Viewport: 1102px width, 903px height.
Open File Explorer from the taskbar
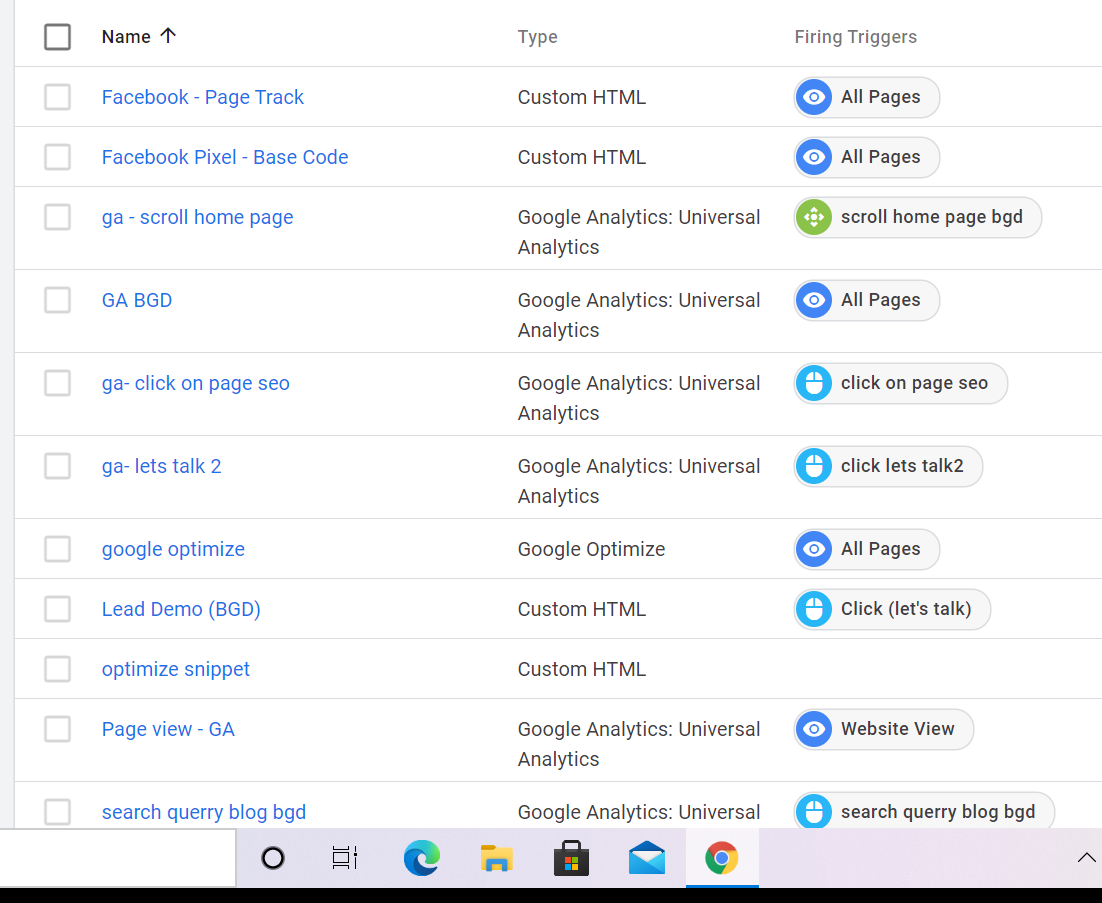coord(496,858)
